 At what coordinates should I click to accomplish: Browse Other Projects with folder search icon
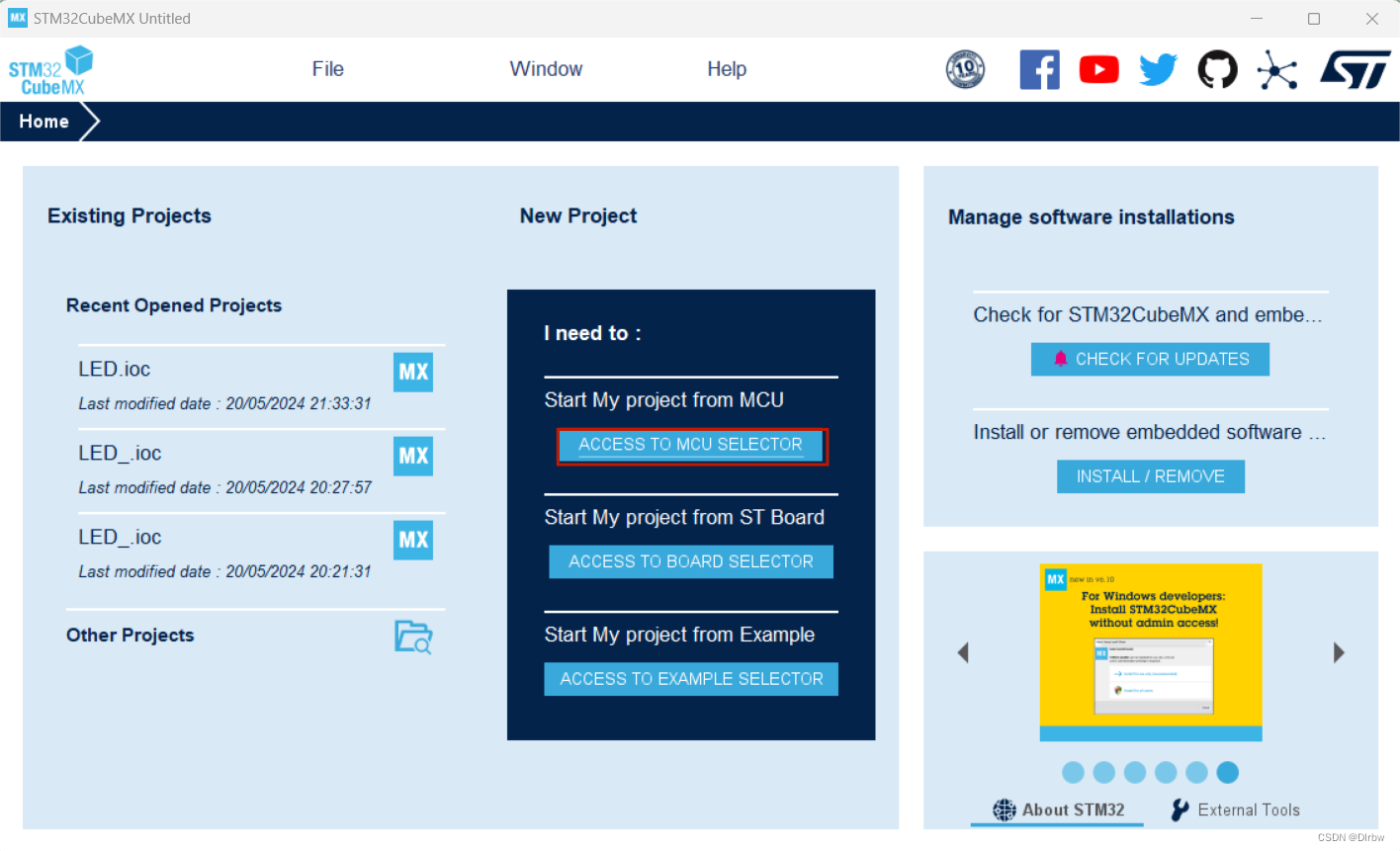tap(413, 637)
